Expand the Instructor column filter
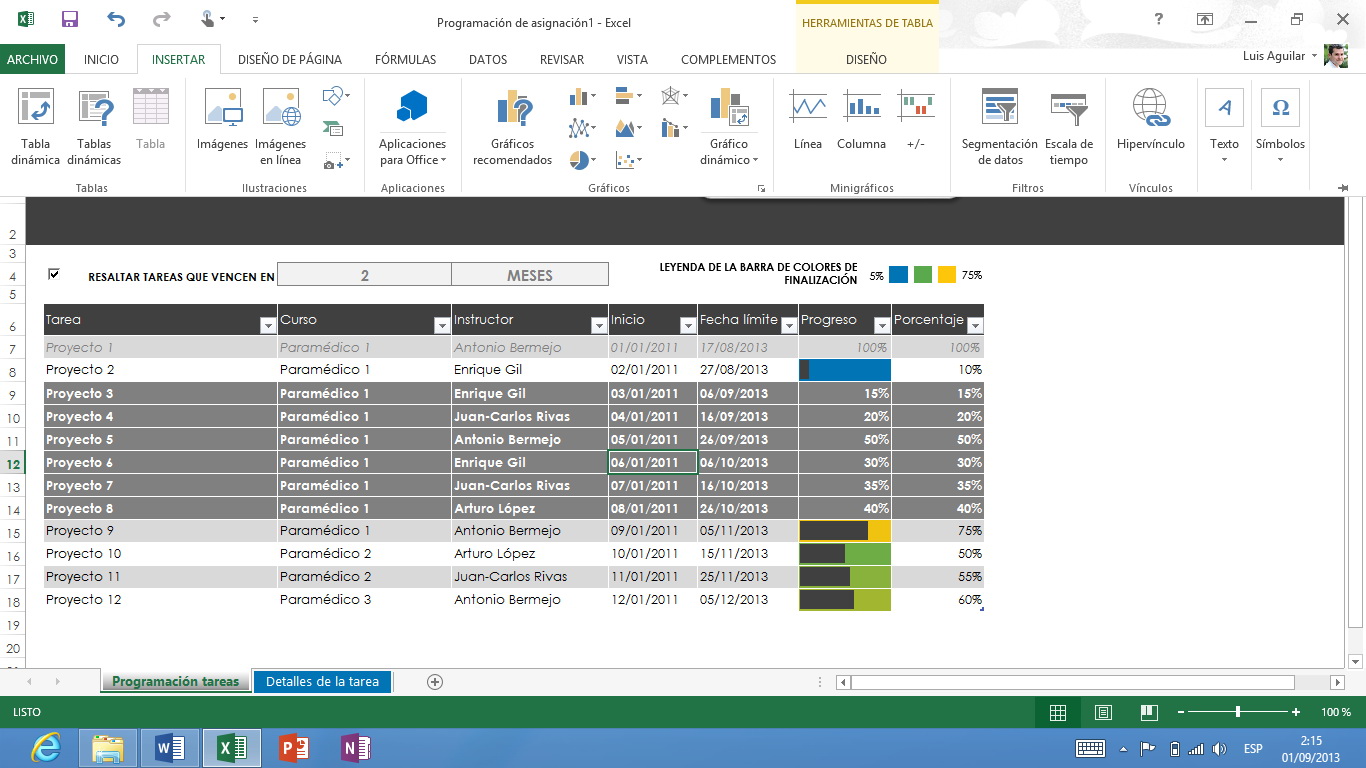 coord(597,325)
